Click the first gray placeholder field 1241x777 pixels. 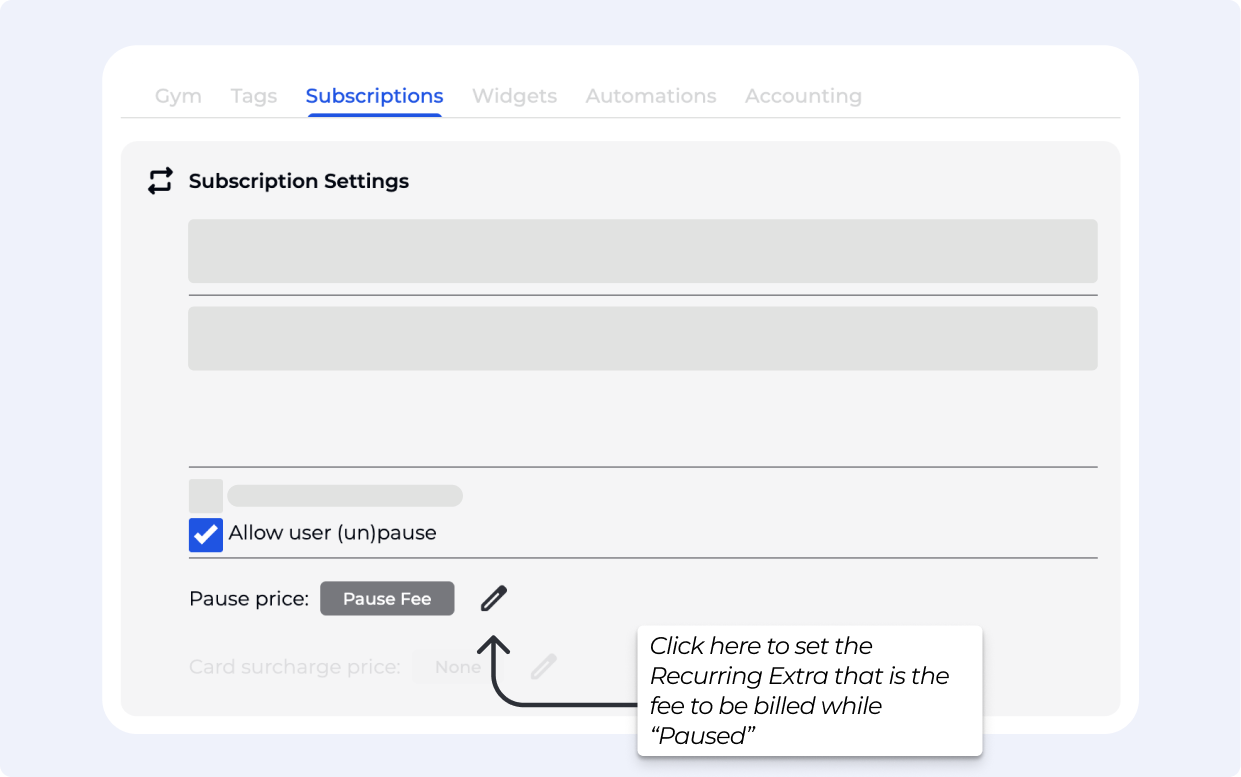coord(642,251)
